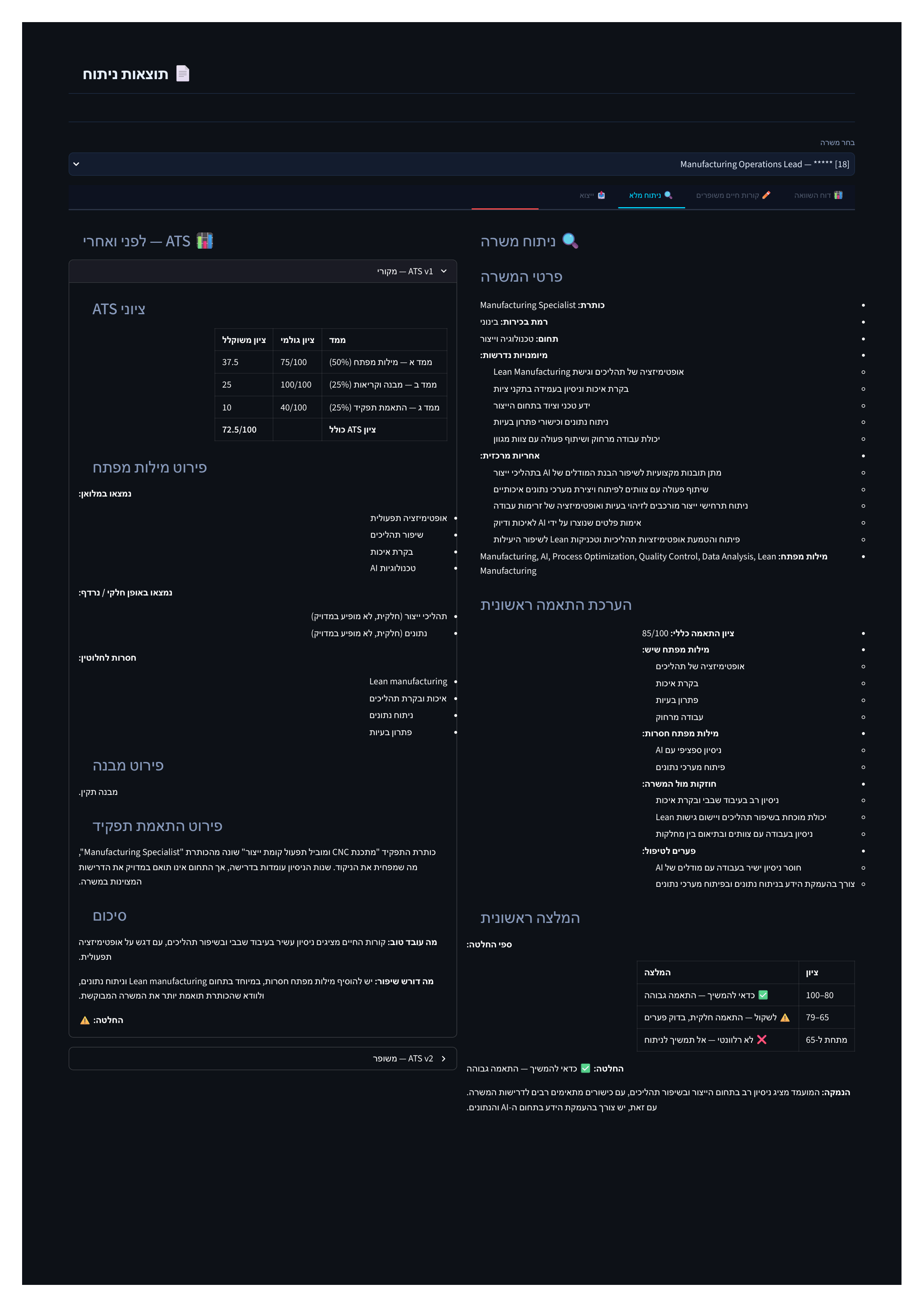Viewport: 924px width, 1307px height.
Task: Go to the 'ייצוא' export tab
Action: point(592,195)
